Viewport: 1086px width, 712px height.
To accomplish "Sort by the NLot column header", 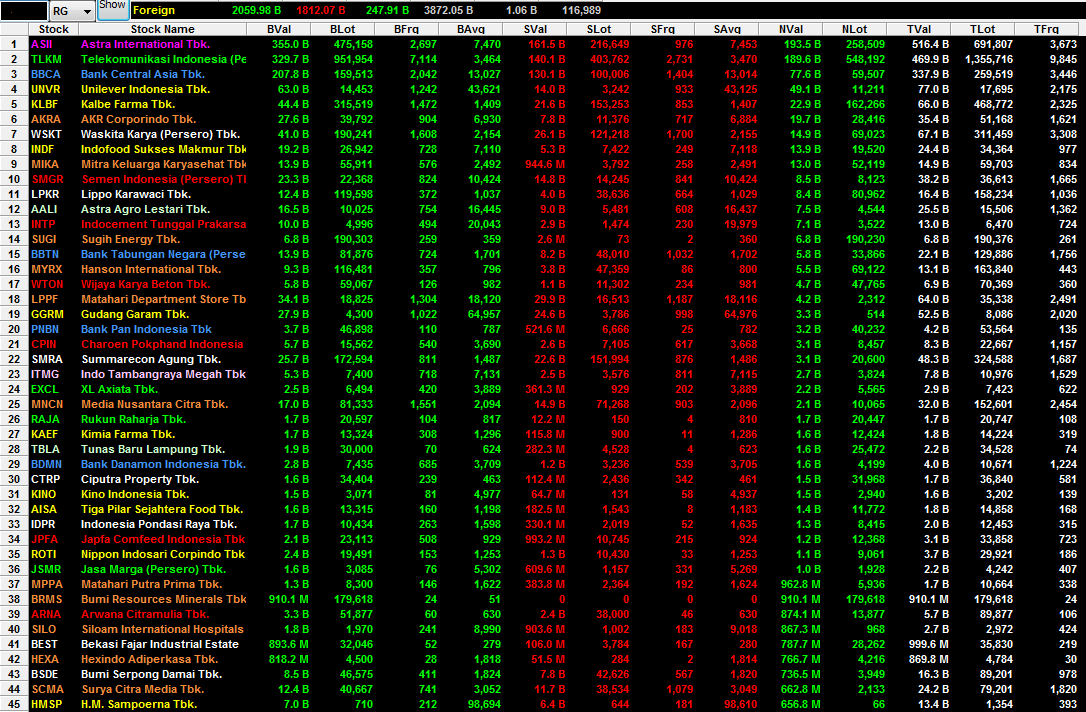I will pyautogui.click(x=854, y=29).
